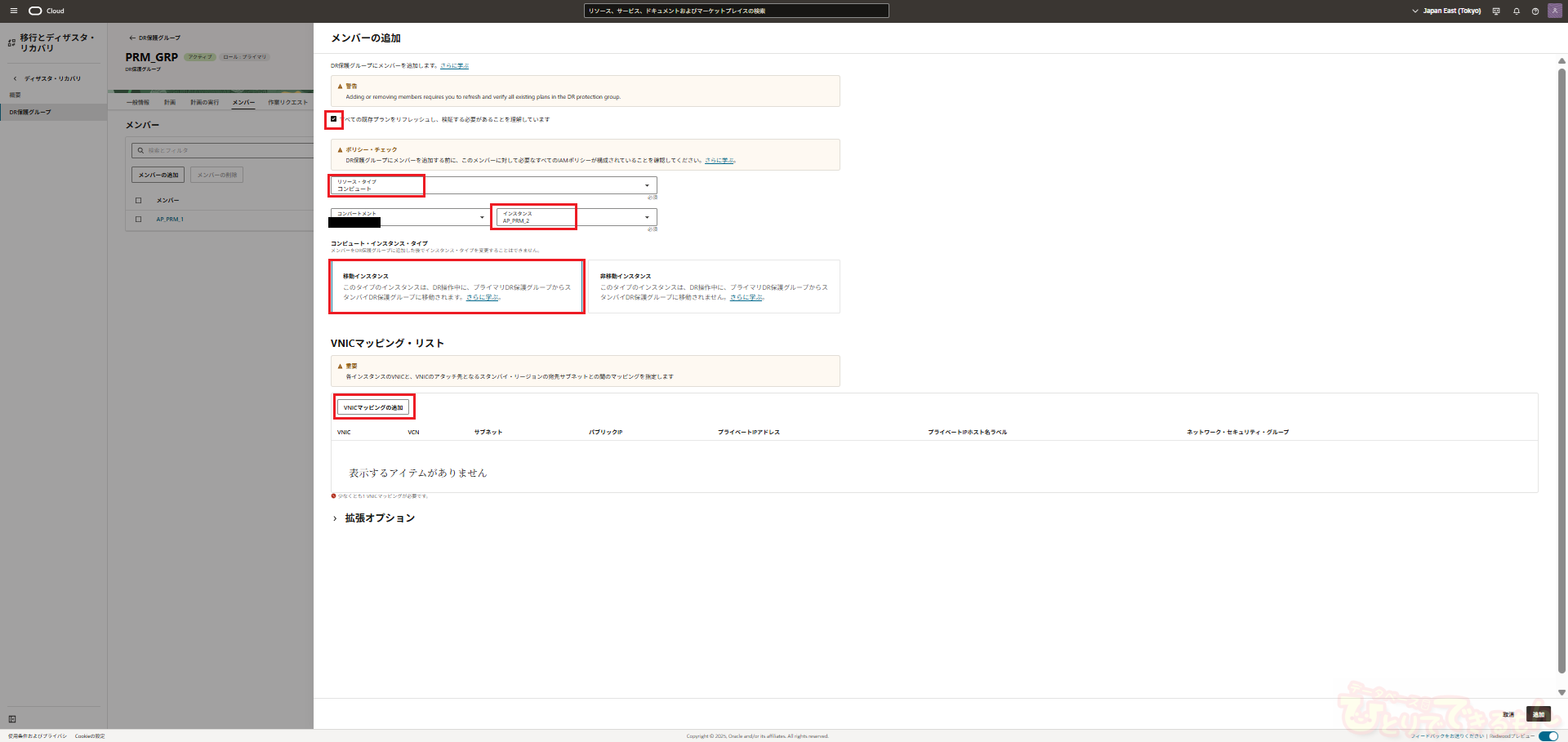Open the notifications bell
1568x742 pixels.
click(1517, 11)
